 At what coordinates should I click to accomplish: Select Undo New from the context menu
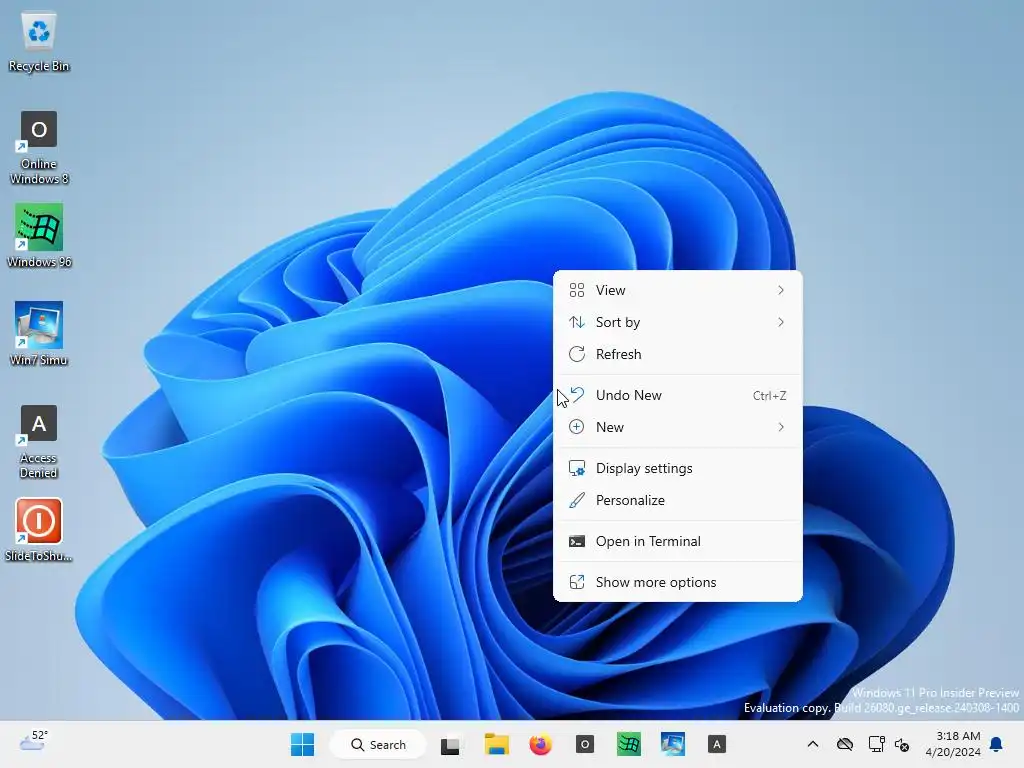[x=677, y=395]
